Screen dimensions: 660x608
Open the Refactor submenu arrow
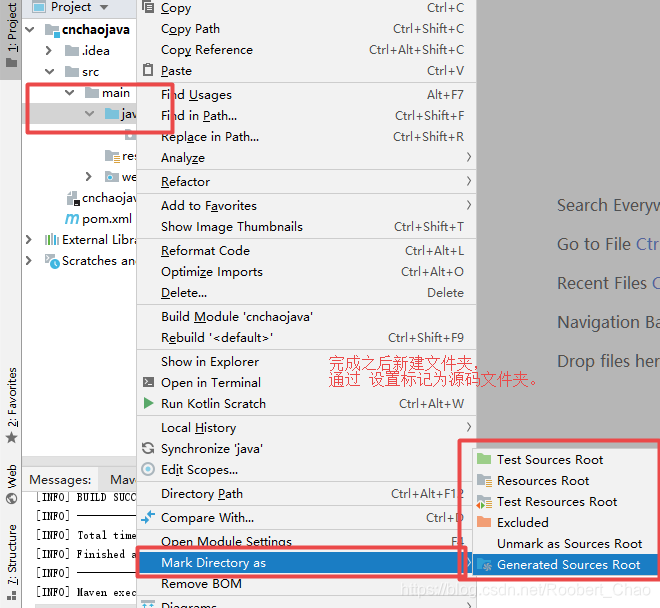tap(468, 181)
